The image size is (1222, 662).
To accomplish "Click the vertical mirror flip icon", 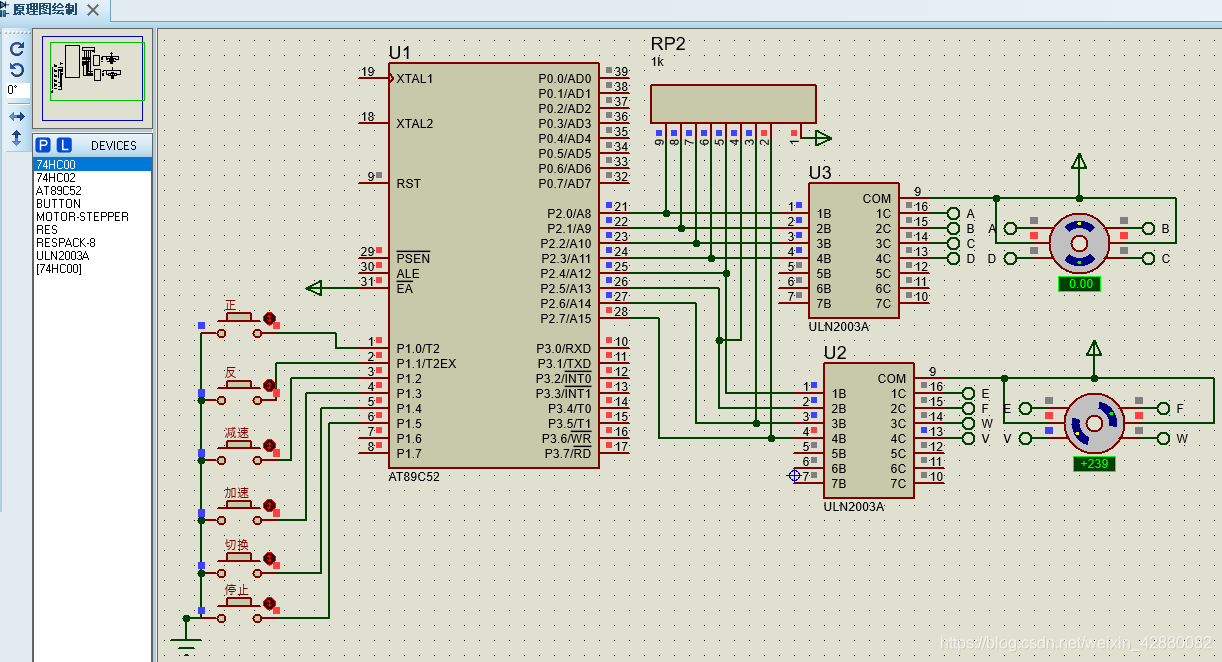I will [x=16, y=139].
